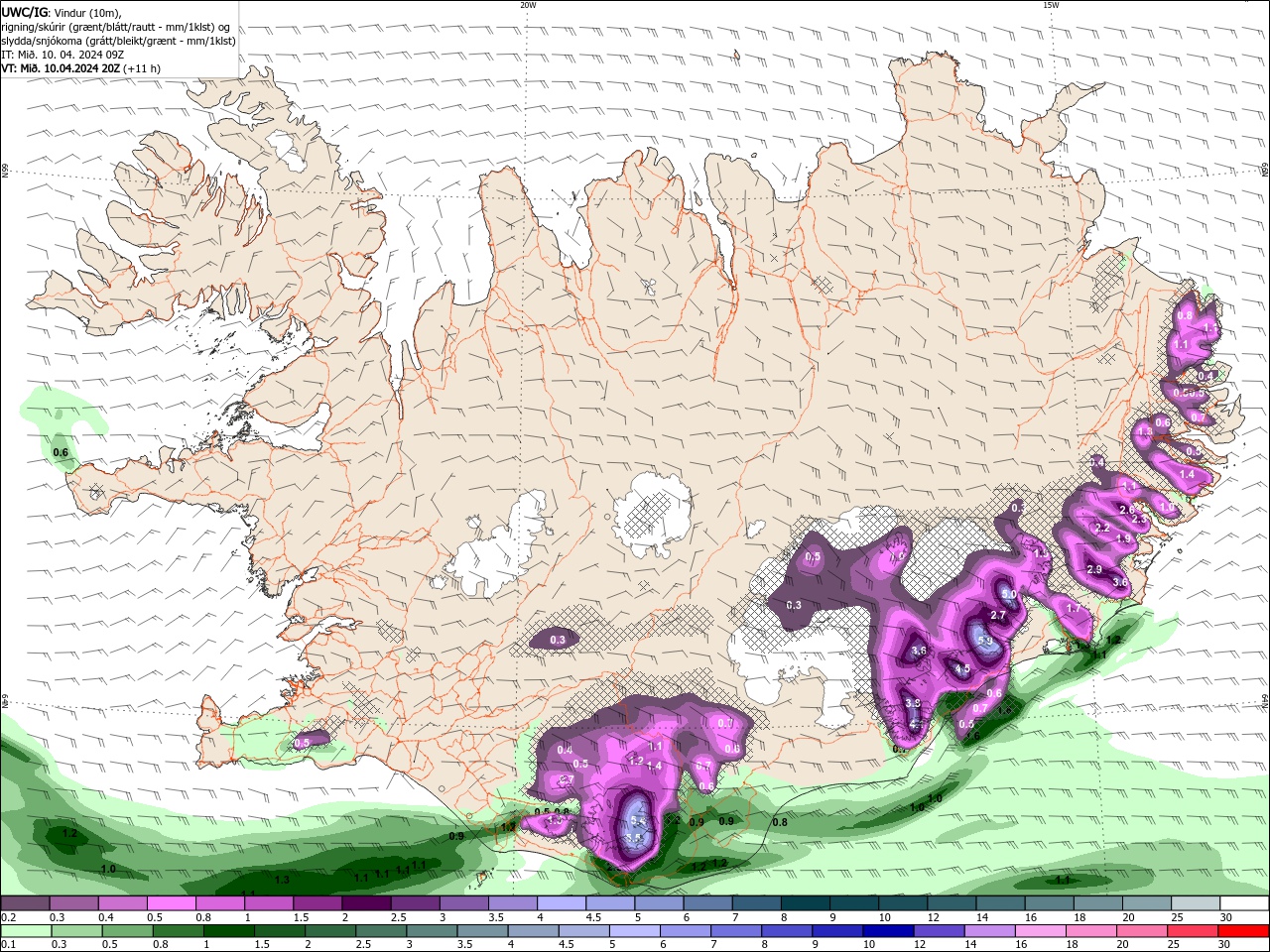Click the bright pink 0.5 swatch in top legend row
This screenshot has height=952, width=1270.
click(x=170, y=903)
